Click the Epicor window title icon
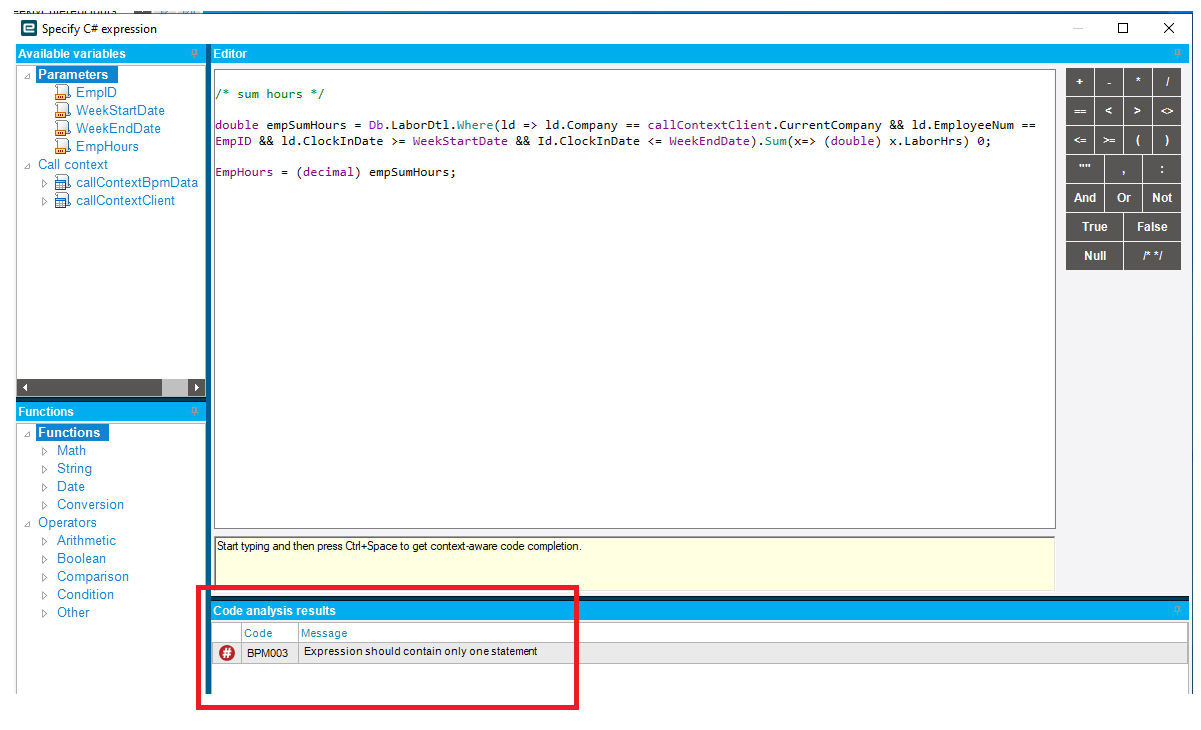 click(29, 28)
